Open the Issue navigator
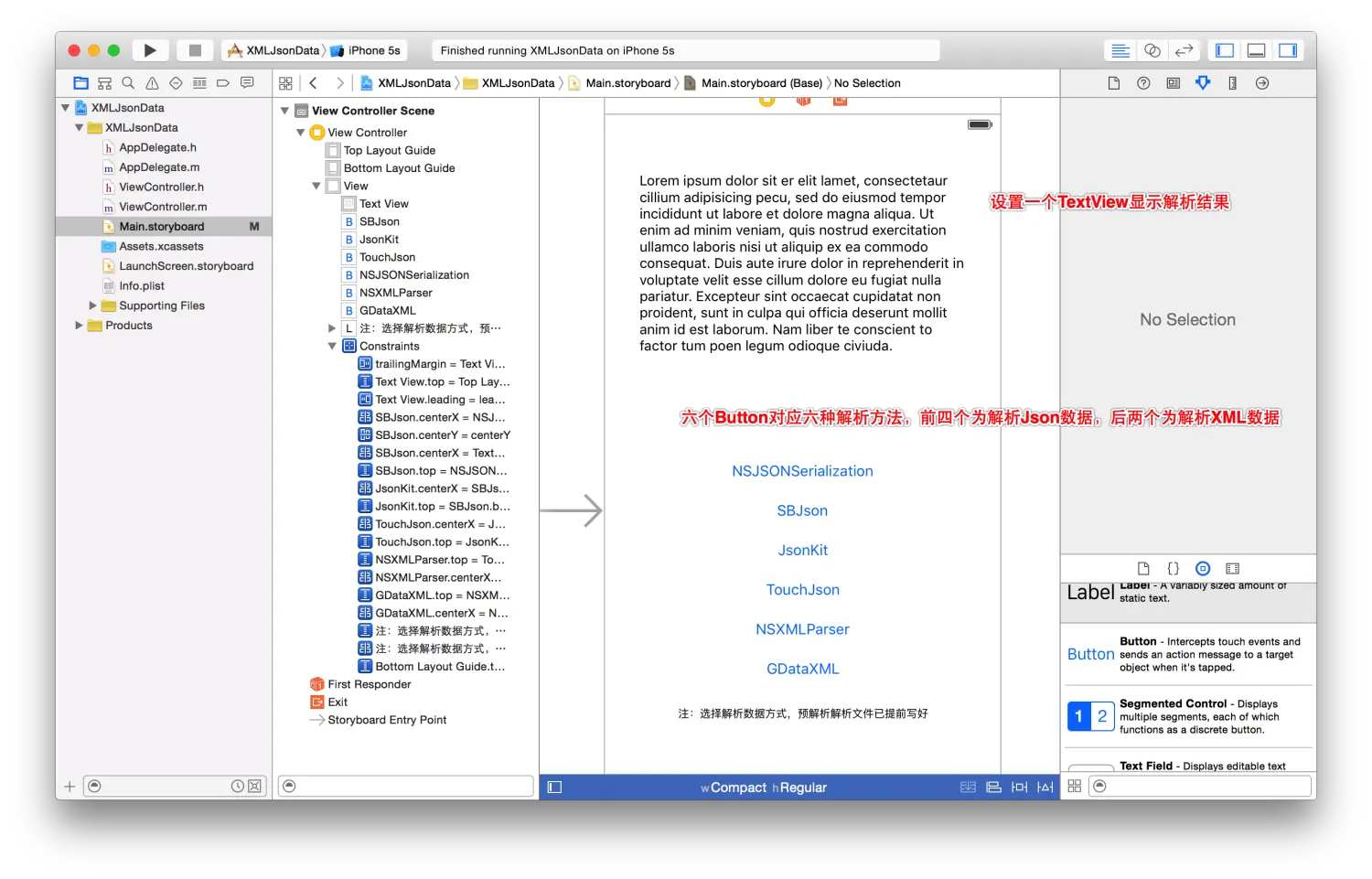 coord(152,83)
